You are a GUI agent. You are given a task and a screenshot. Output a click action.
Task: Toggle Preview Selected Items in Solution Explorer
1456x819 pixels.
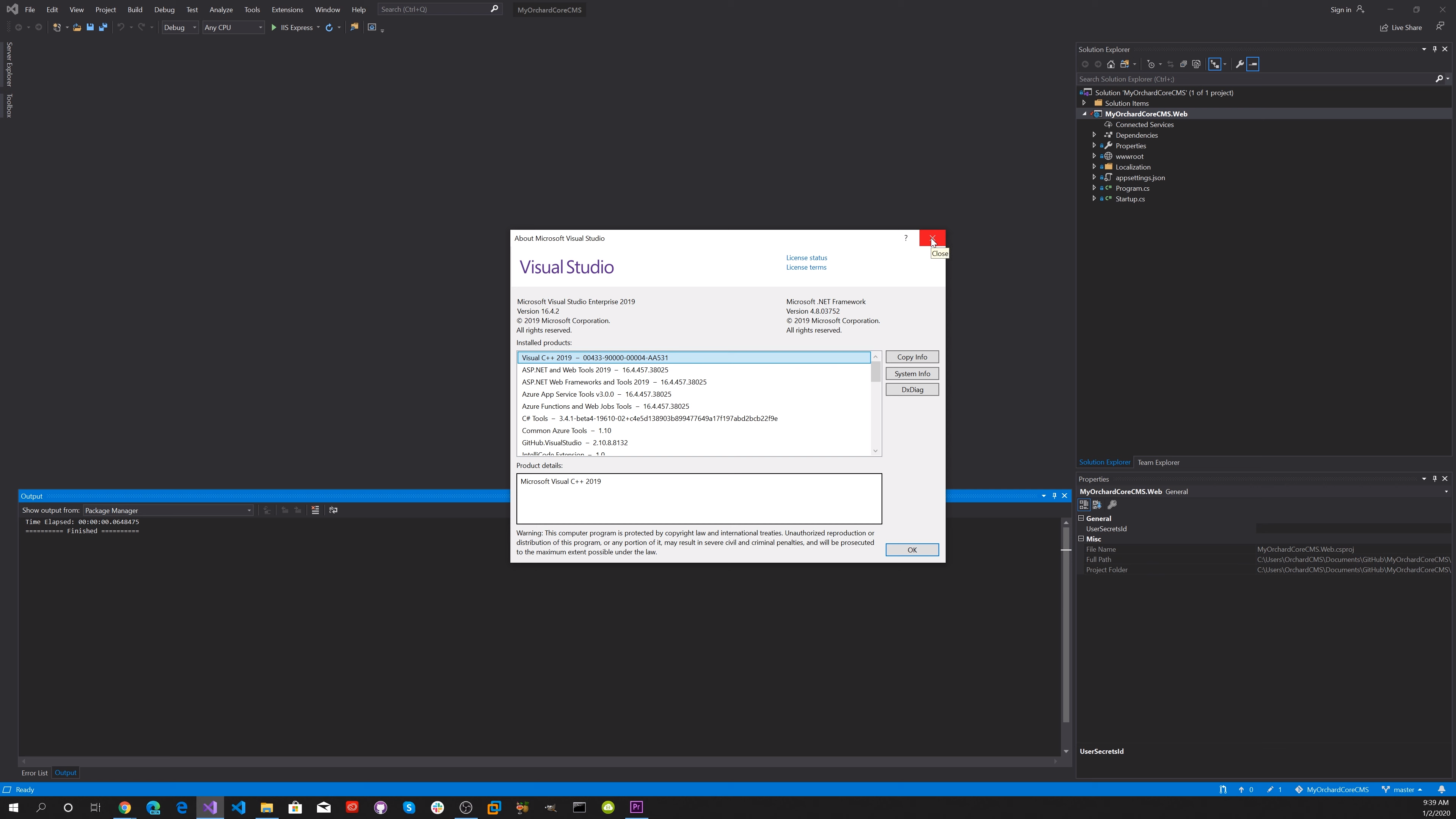pyautogui.click(x=1252, y=64)
